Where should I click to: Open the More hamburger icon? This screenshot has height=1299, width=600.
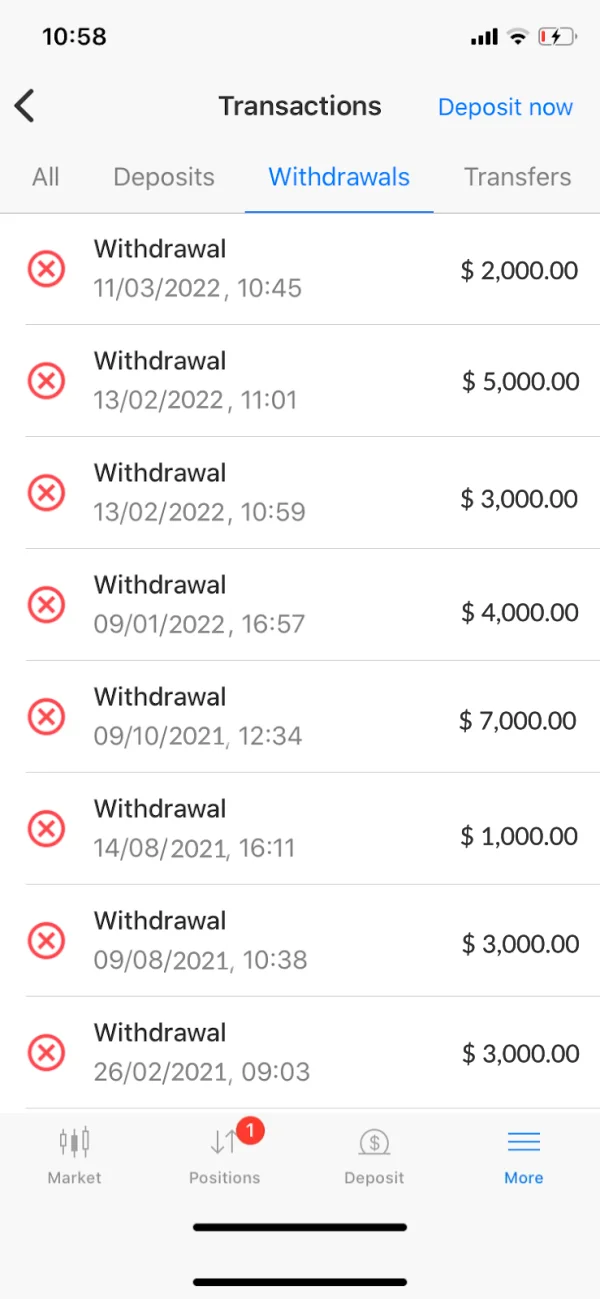pos(523,1142)
